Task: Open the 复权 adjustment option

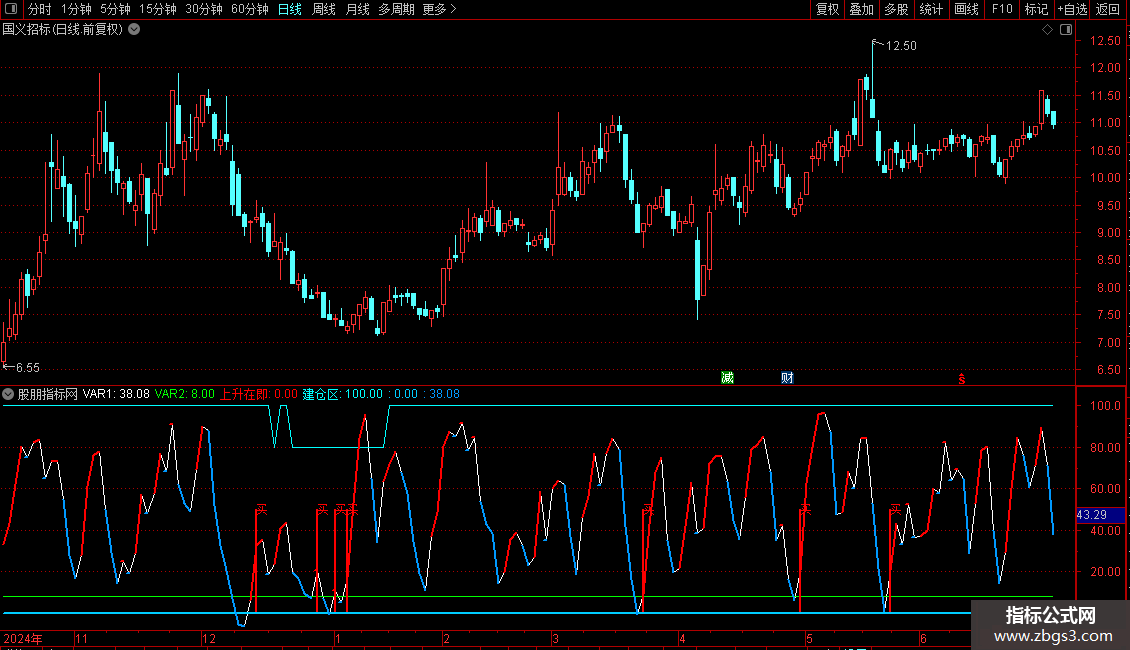Action: [827, 9]
